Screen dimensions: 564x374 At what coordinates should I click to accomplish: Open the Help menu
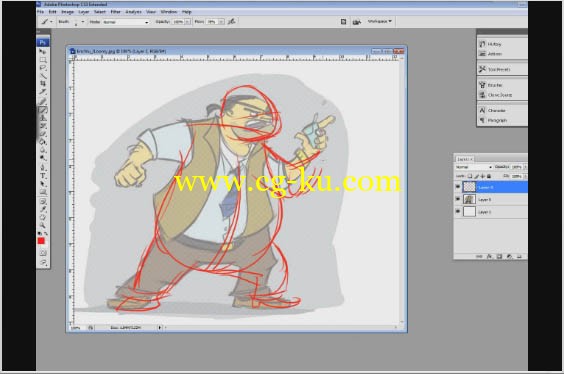click(186, 12)
